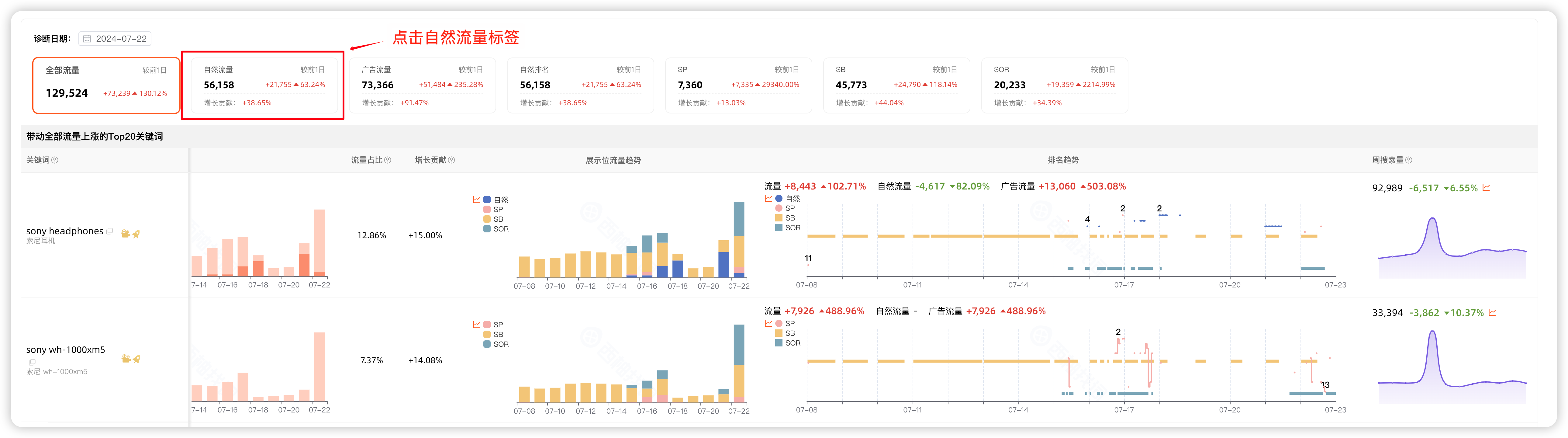
Task: Toggle SOR series in sony headphones traffic legend
Action: click(x=496, y=229)
